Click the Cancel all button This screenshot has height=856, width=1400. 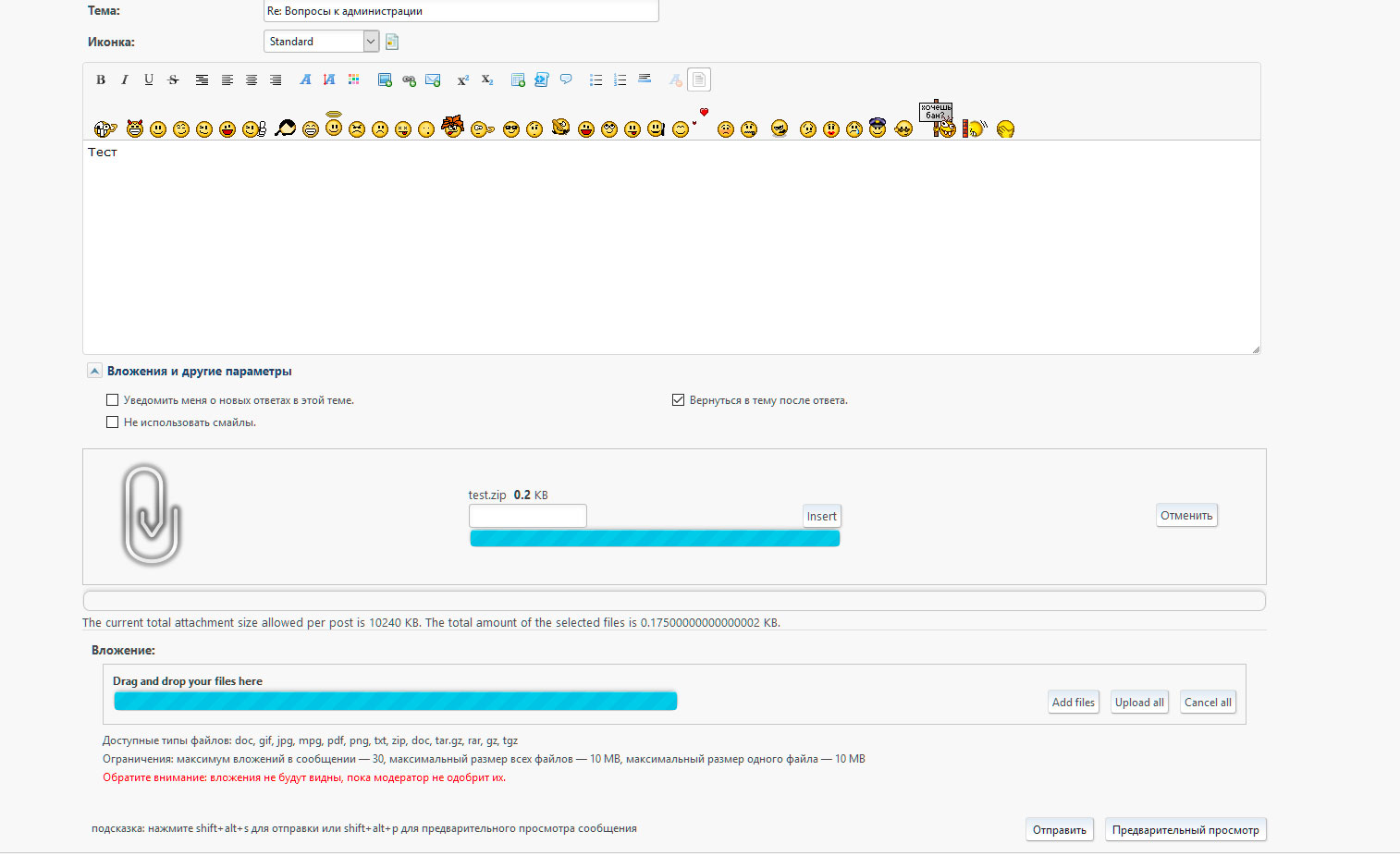coord(1208,703)
